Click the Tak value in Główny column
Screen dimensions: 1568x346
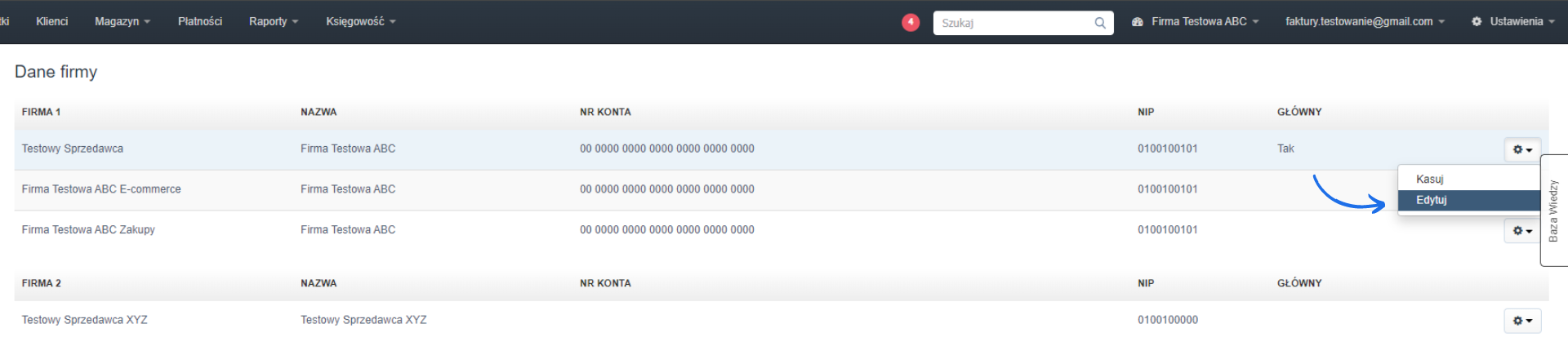[1285, 149]
